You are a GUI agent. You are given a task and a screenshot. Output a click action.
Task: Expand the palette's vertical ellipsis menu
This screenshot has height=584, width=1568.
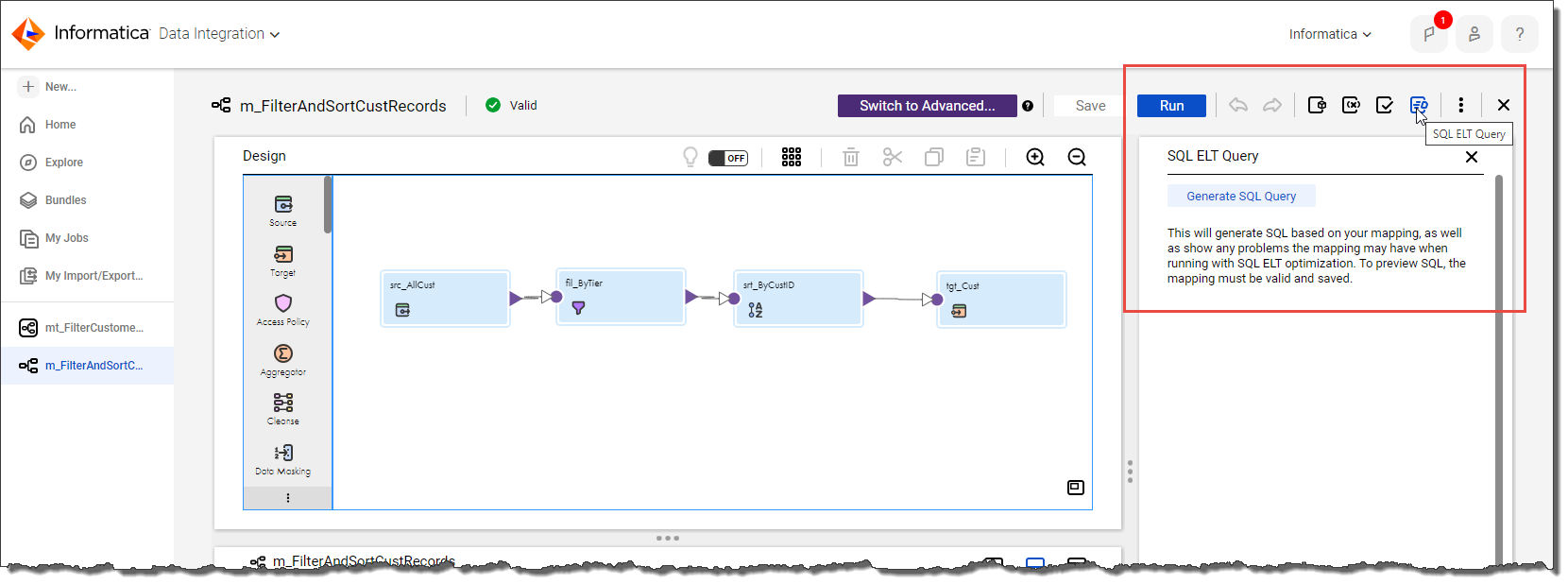(x=288, y=498)
